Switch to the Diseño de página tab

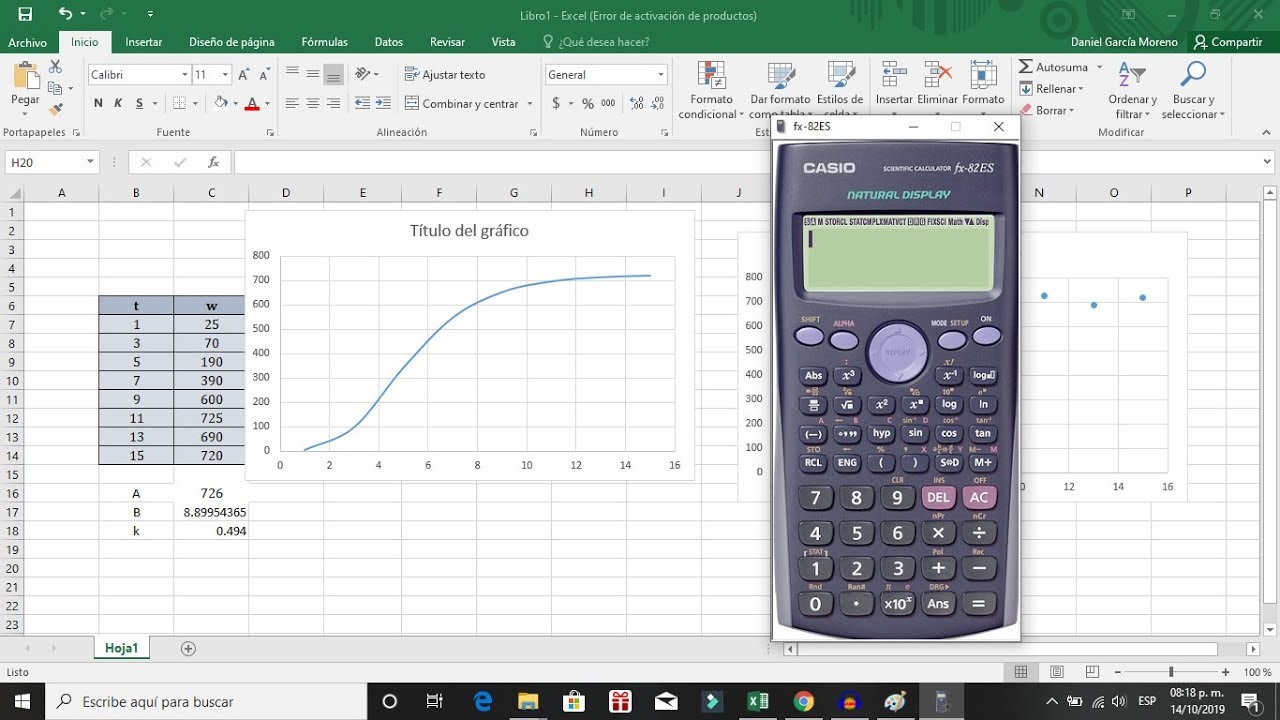click(232, 42)
